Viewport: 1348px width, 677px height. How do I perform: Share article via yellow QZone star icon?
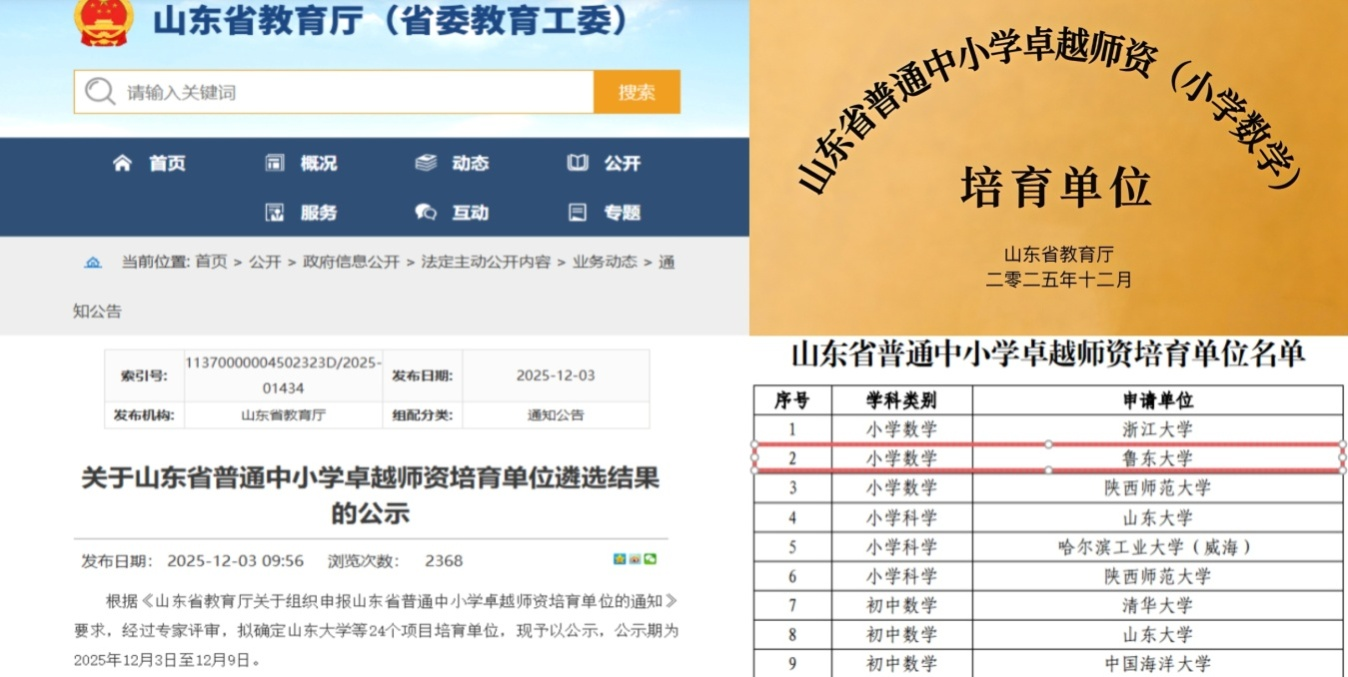pos(620,559)
